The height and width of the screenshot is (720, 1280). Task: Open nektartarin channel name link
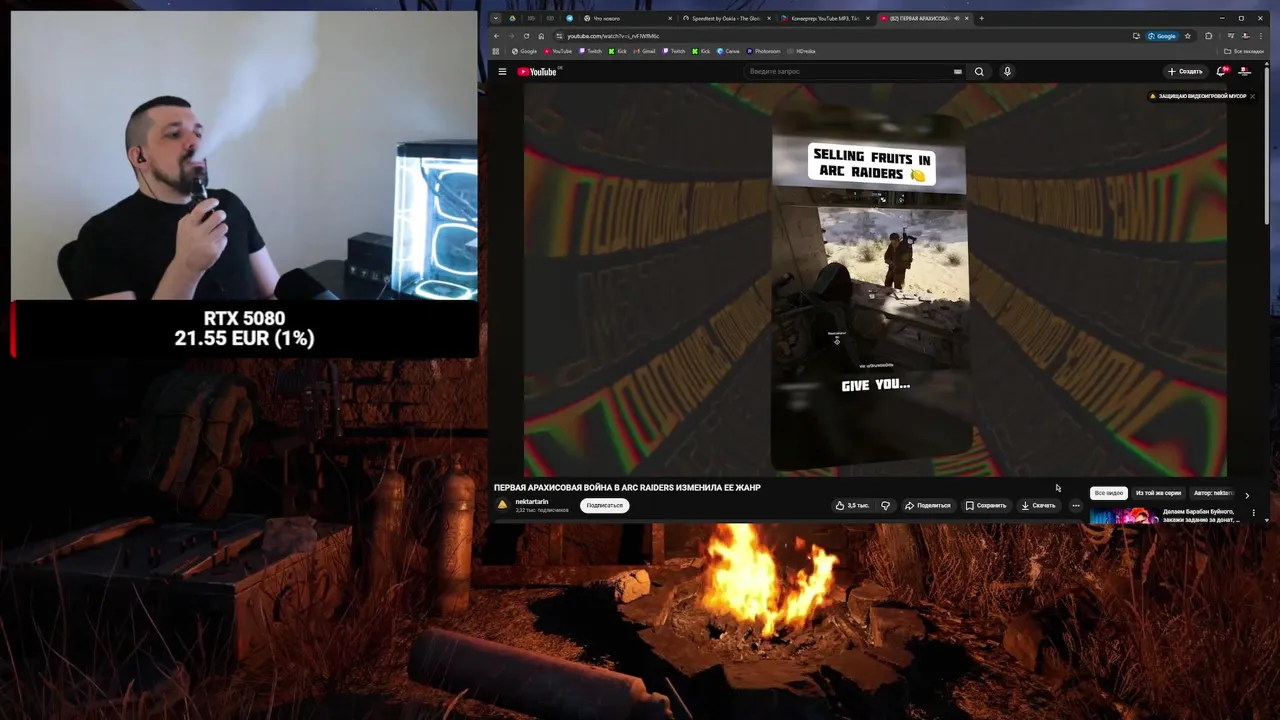(532, 501)
